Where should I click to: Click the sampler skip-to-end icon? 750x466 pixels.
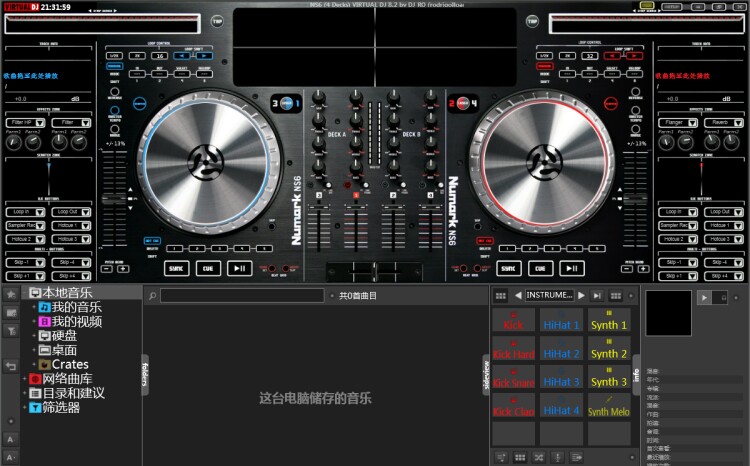(597, 296)
